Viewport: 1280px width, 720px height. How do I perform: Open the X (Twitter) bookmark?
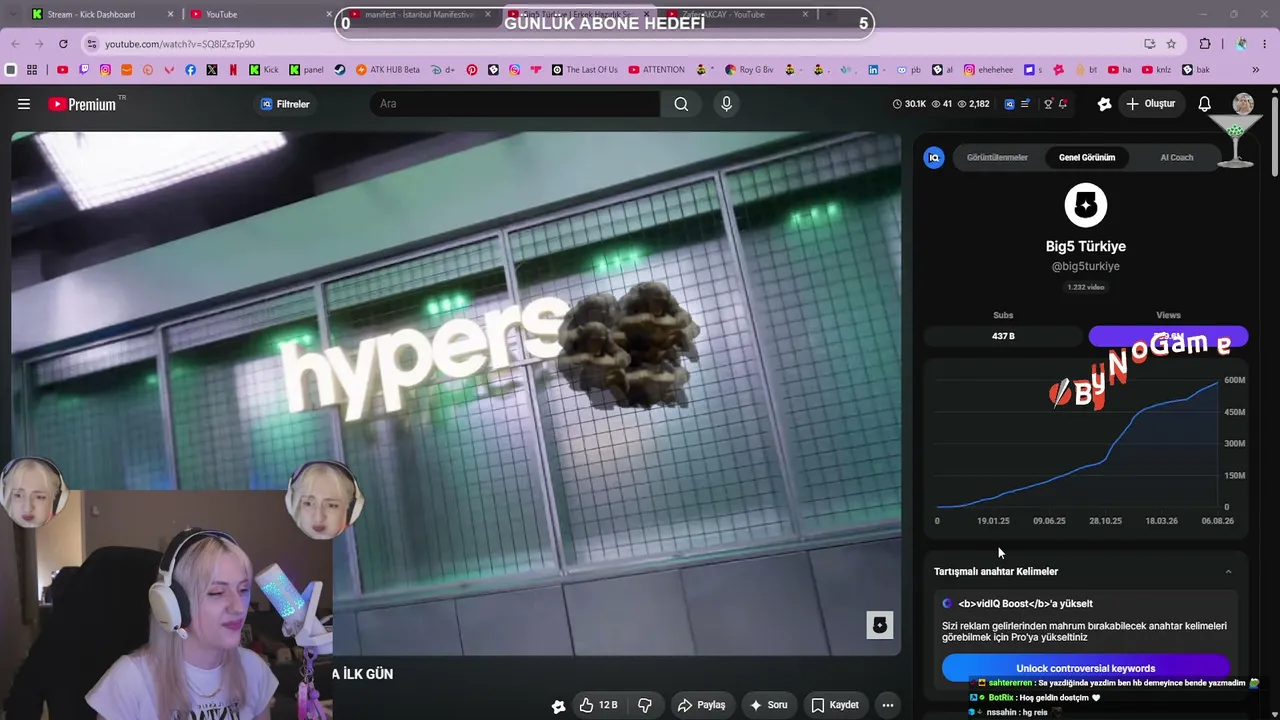[212, 70]
